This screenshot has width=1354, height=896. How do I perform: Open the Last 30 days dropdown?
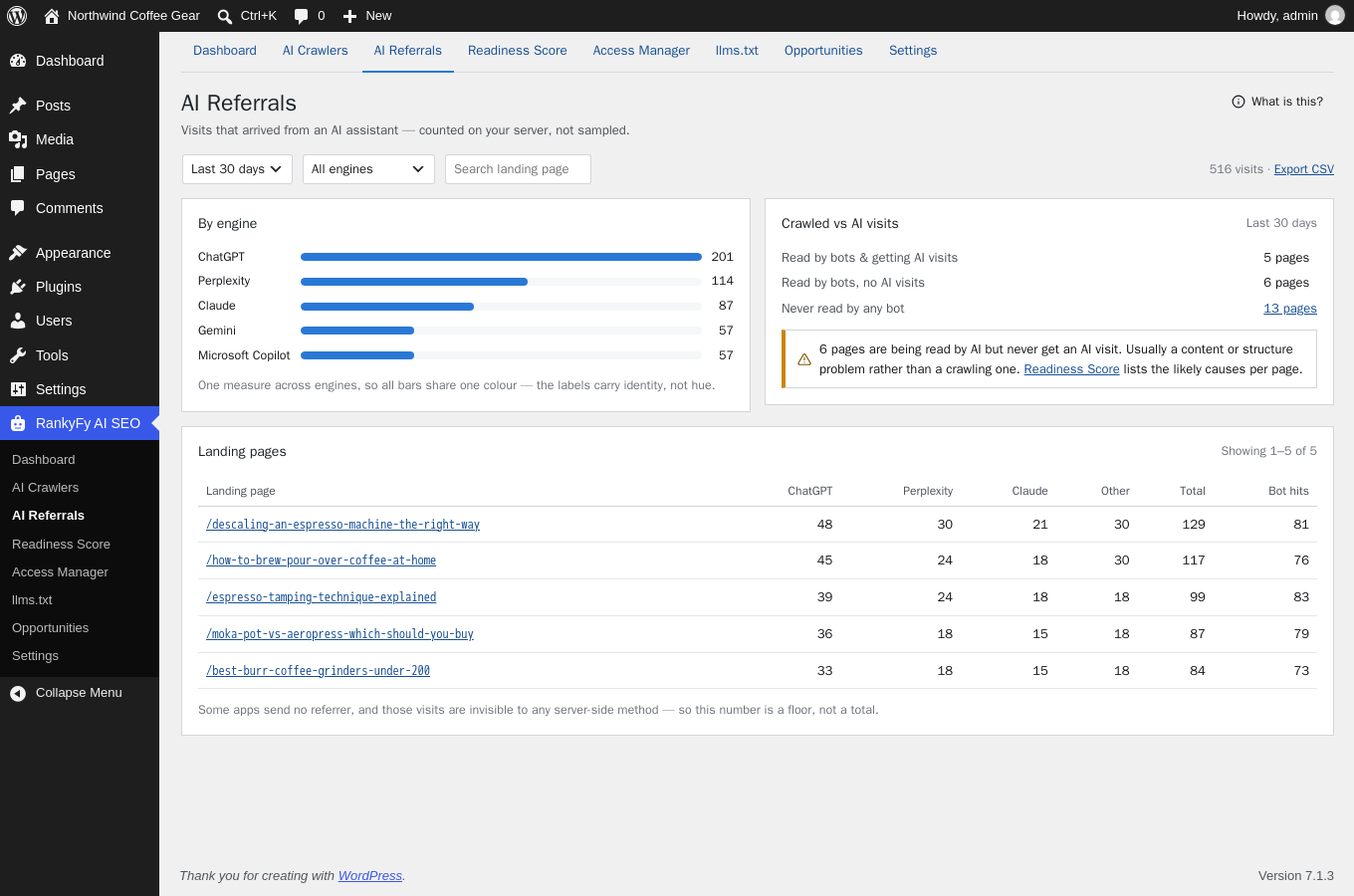click(x=237, y=169)
